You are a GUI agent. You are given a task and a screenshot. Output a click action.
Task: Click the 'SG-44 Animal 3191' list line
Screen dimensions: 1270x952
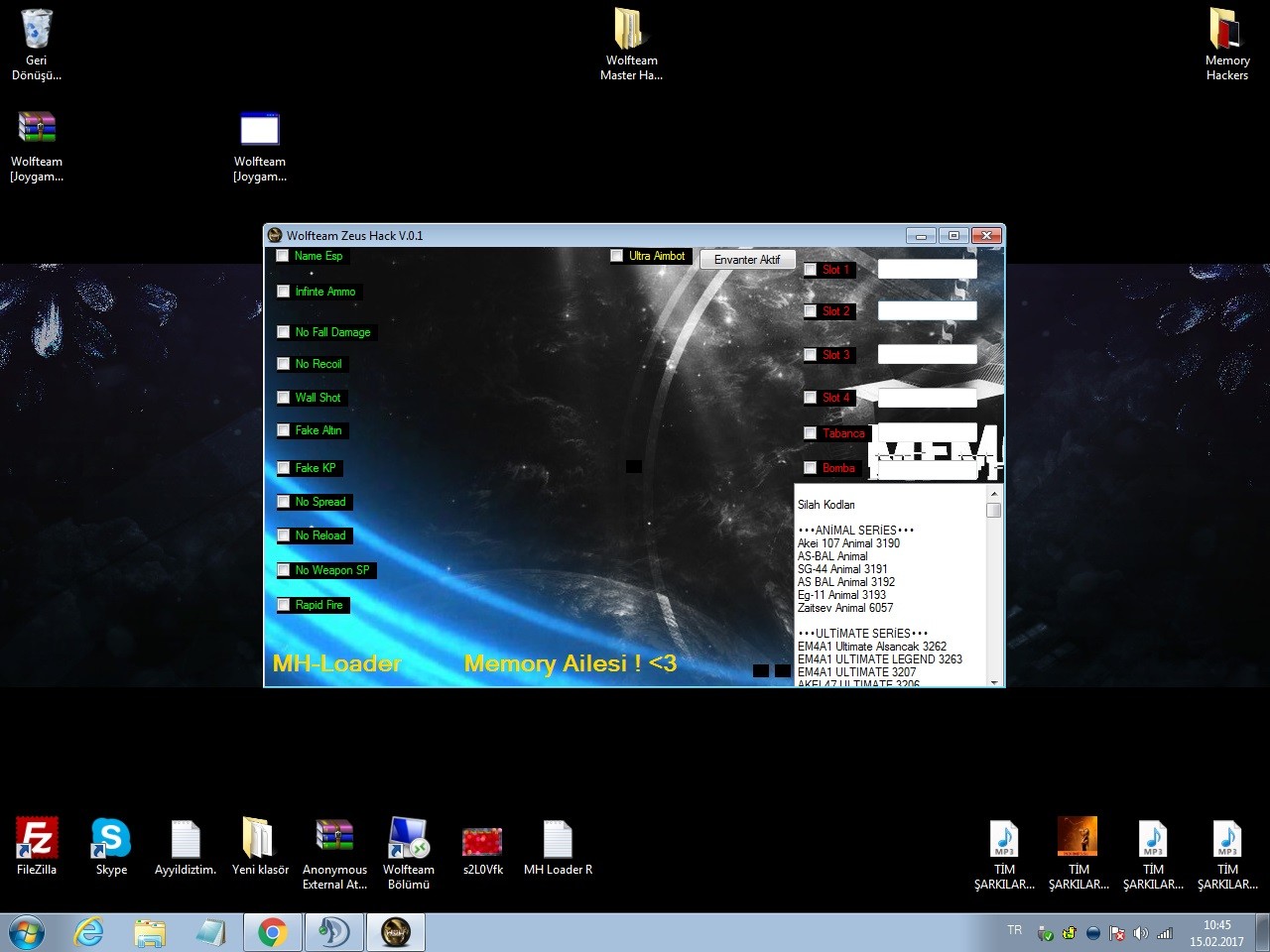click(842, 569)
